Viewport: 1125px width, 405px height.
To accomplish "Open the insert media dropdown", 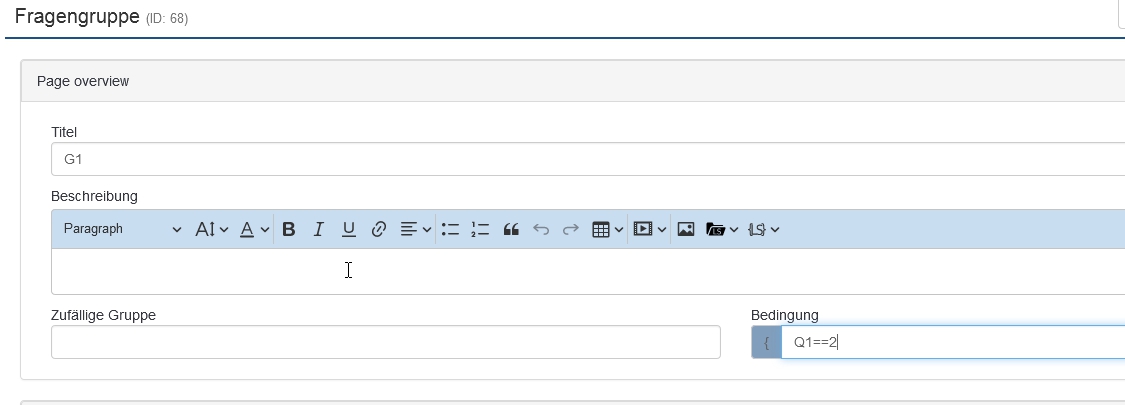I will pos(650,229).
